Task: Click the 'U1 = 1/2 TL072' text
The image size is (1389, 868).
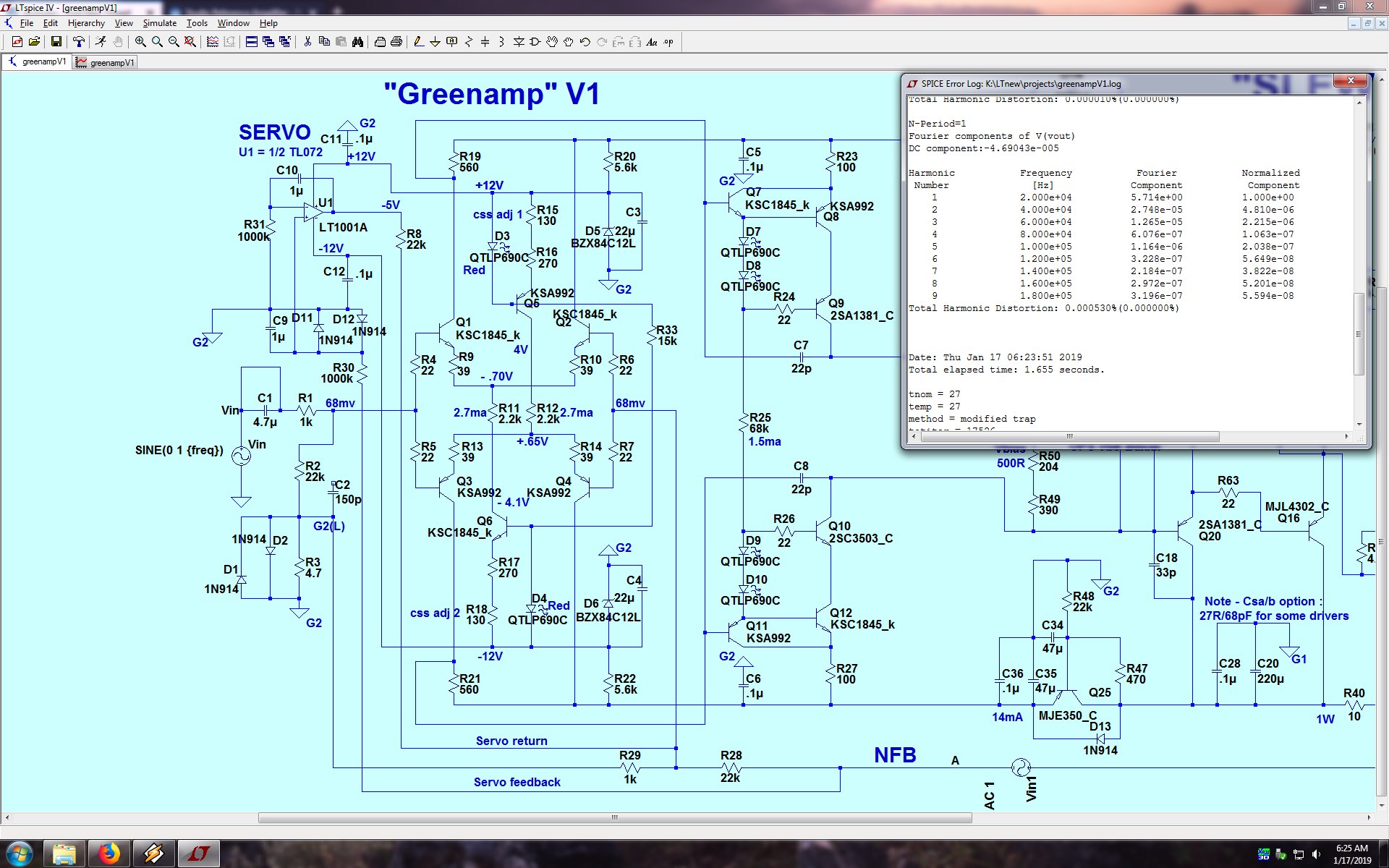Action: pyautogui.click(x=281, y=153)
